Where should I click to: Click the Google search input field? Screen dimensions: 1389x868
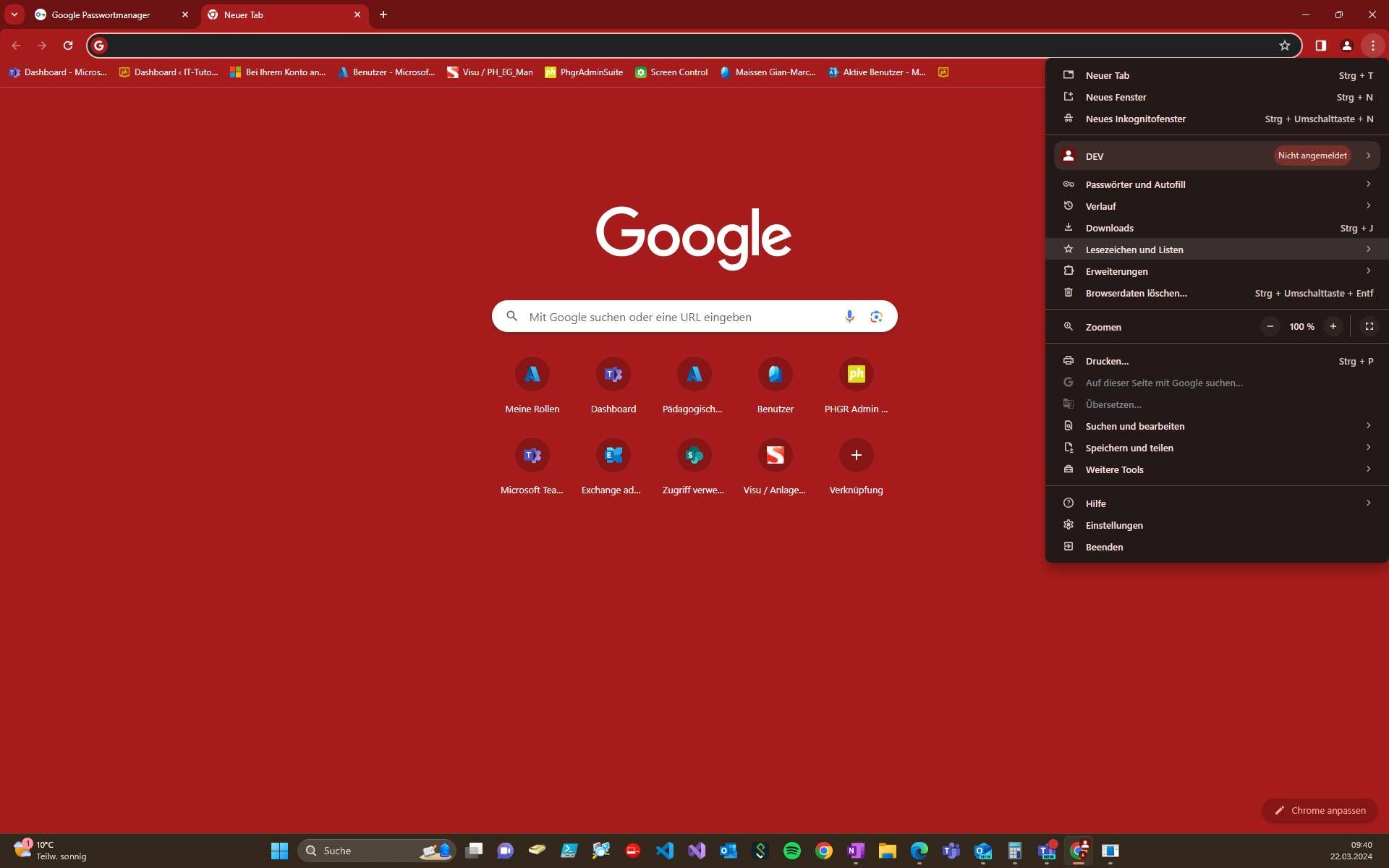pos(680,317)
